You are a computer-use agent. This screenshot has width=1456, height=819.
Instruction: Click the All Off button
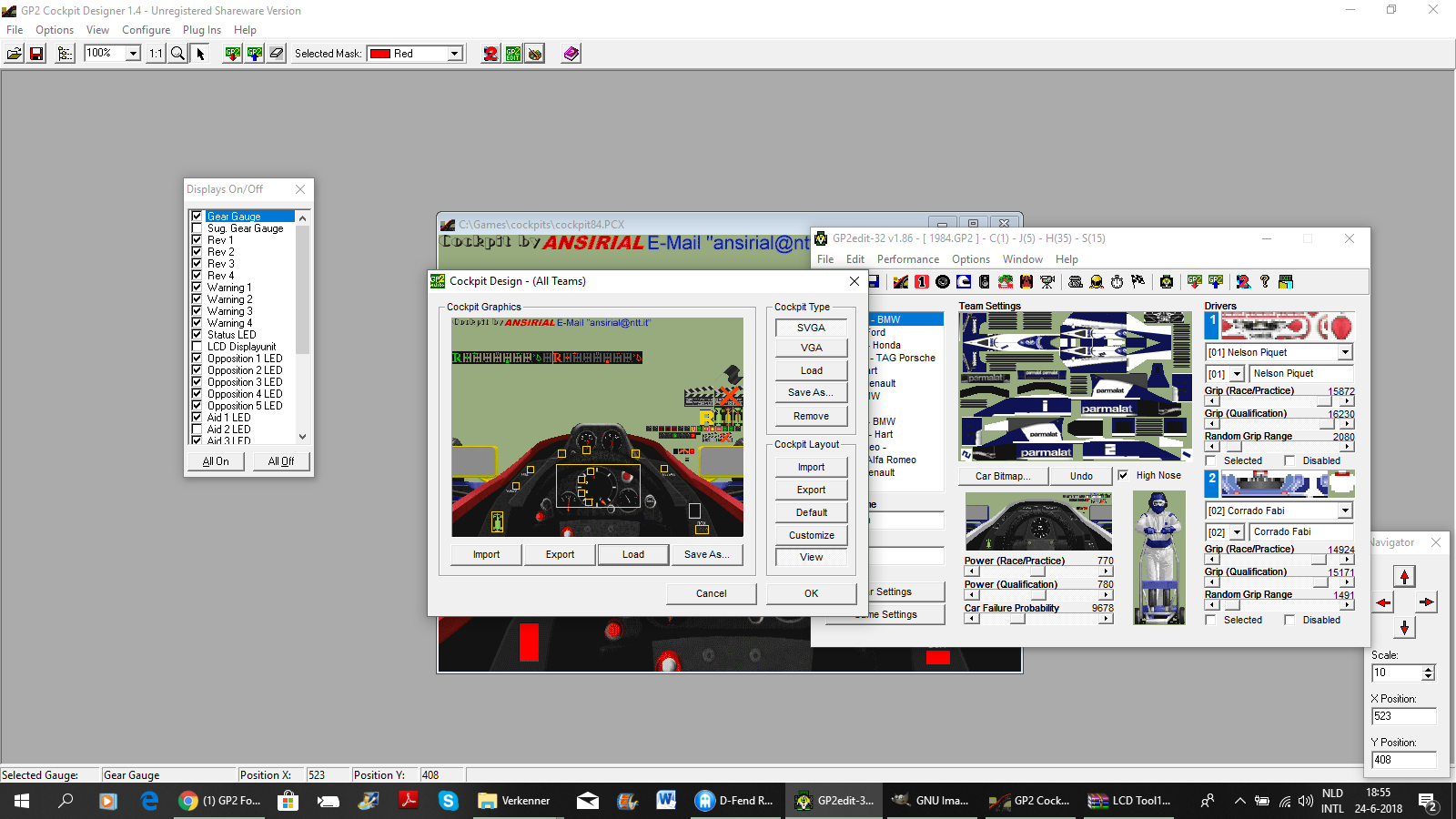(x=280, y=461)
